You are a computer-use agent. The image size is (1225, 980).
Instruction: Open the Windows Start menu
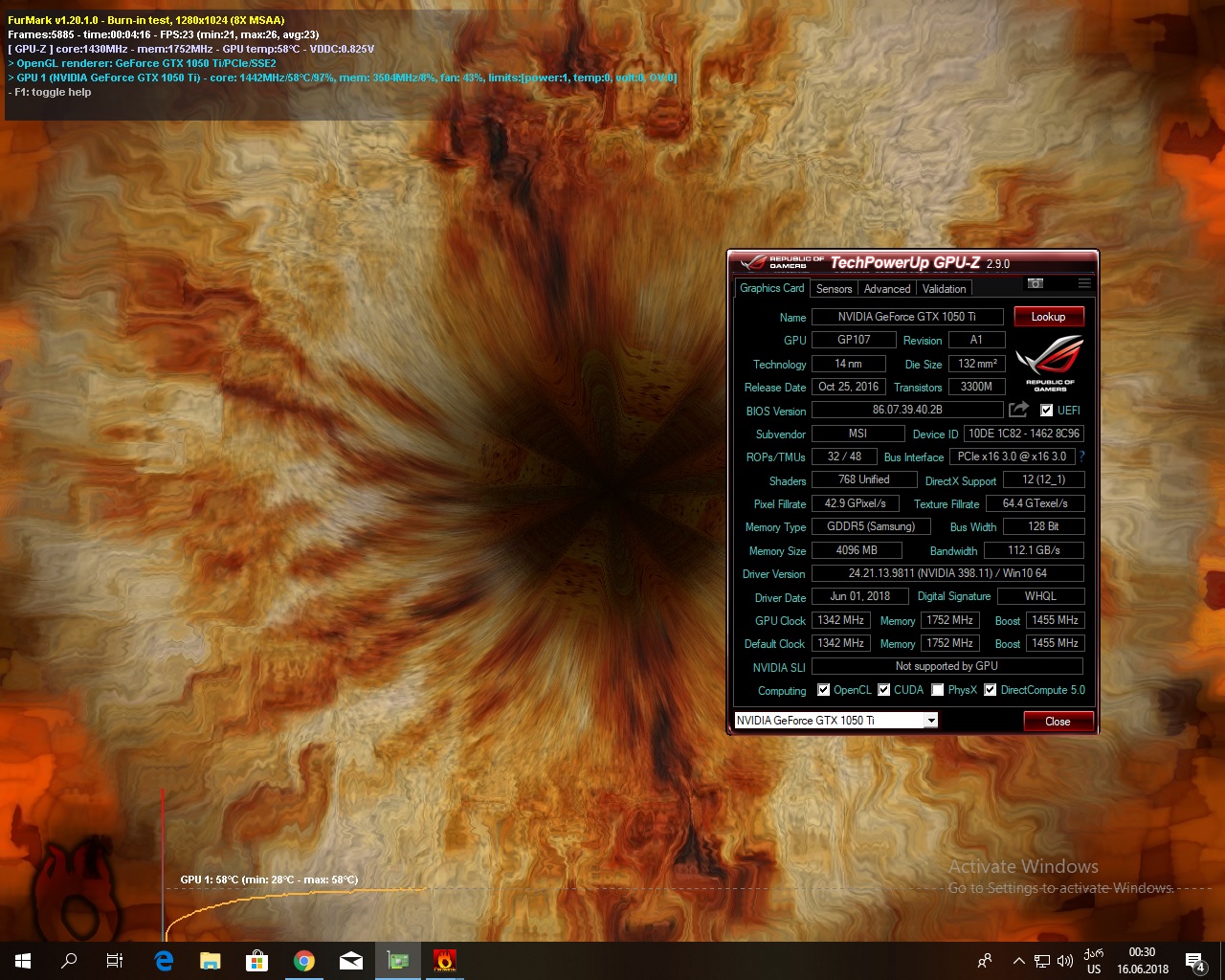(23, 961)
